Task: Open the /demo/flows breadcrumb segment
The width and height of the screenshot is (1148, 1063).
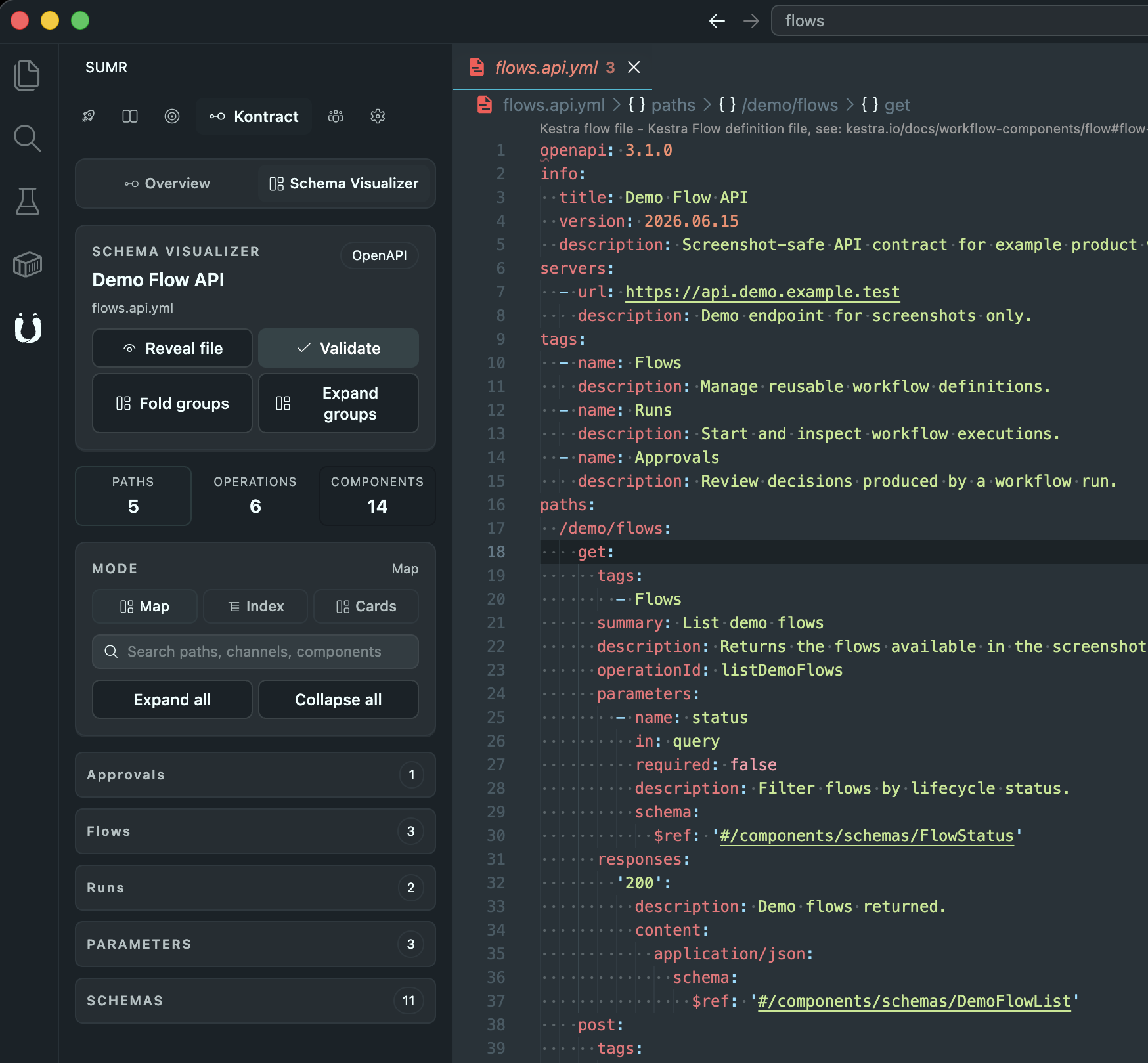Action: pyautogui.click(x=789, y=104)
